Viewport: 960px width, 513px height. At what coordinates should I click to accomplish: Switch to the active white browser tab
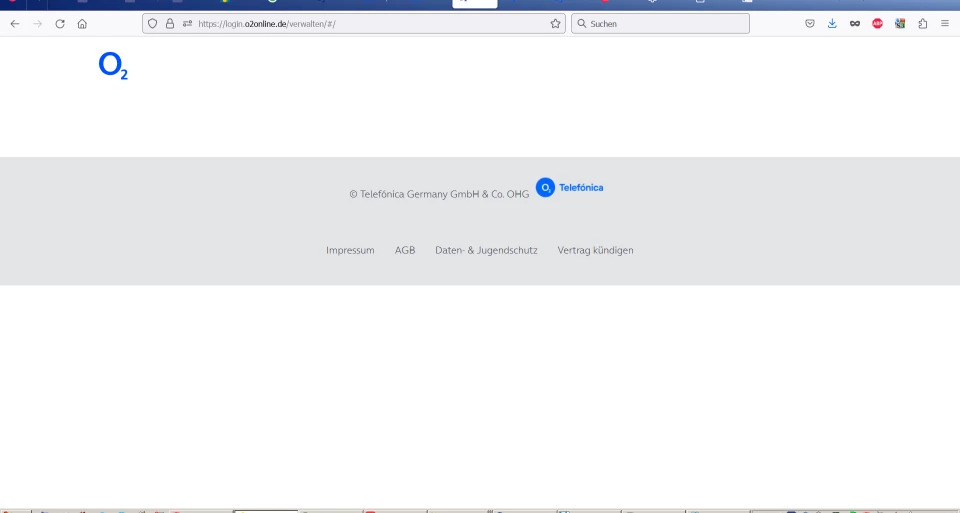coord(474,4)
